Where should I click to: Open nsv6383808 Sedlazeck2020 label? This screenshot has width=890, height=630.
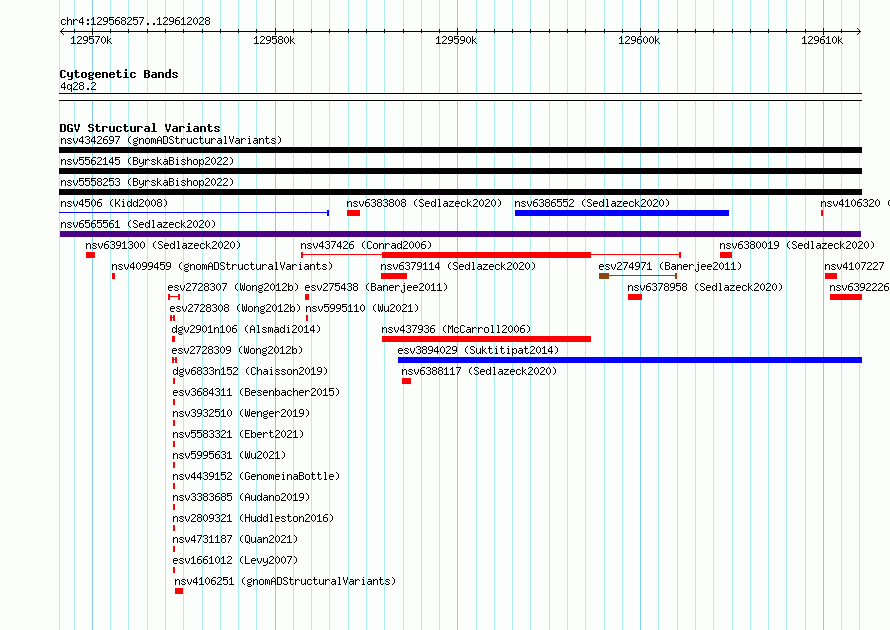(424, 203)
